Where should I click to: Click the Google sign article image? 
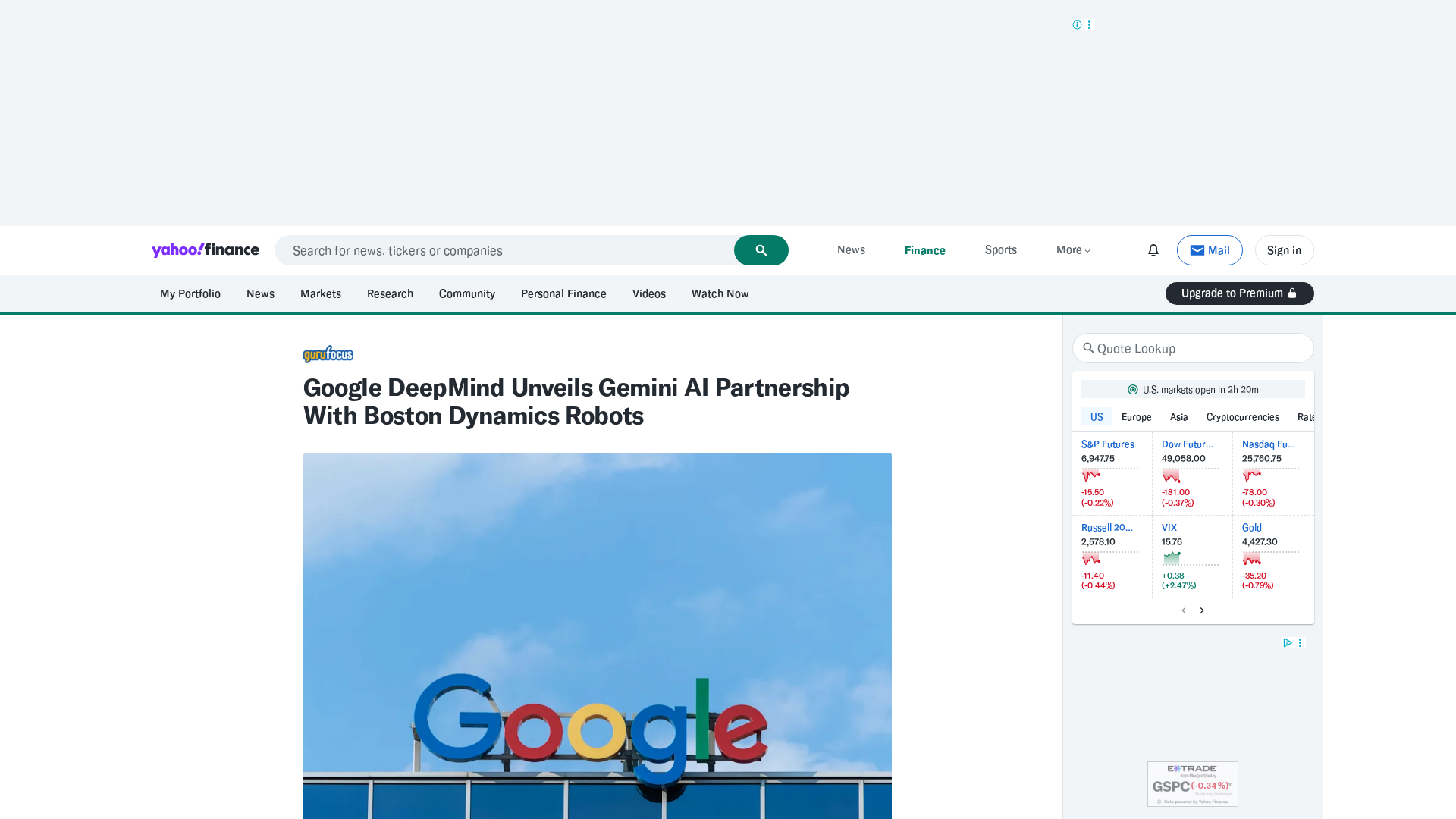597,635
